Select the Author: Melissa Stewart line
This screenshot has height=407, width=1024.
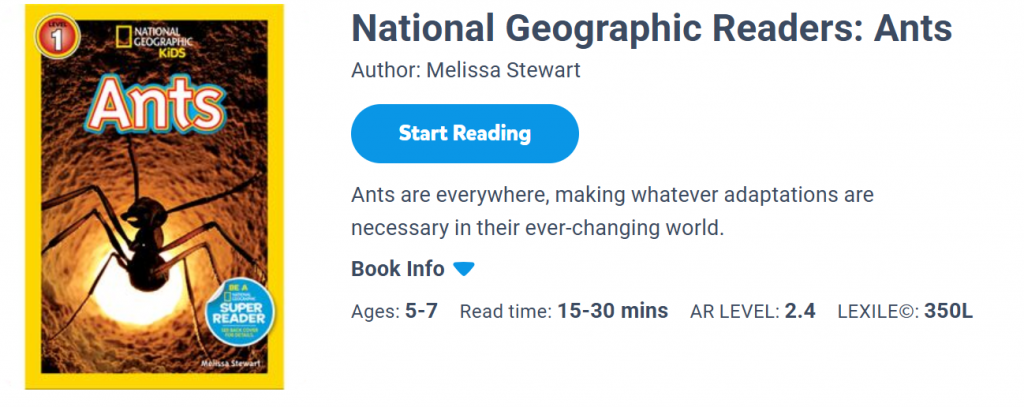click(x=466, y=71)
